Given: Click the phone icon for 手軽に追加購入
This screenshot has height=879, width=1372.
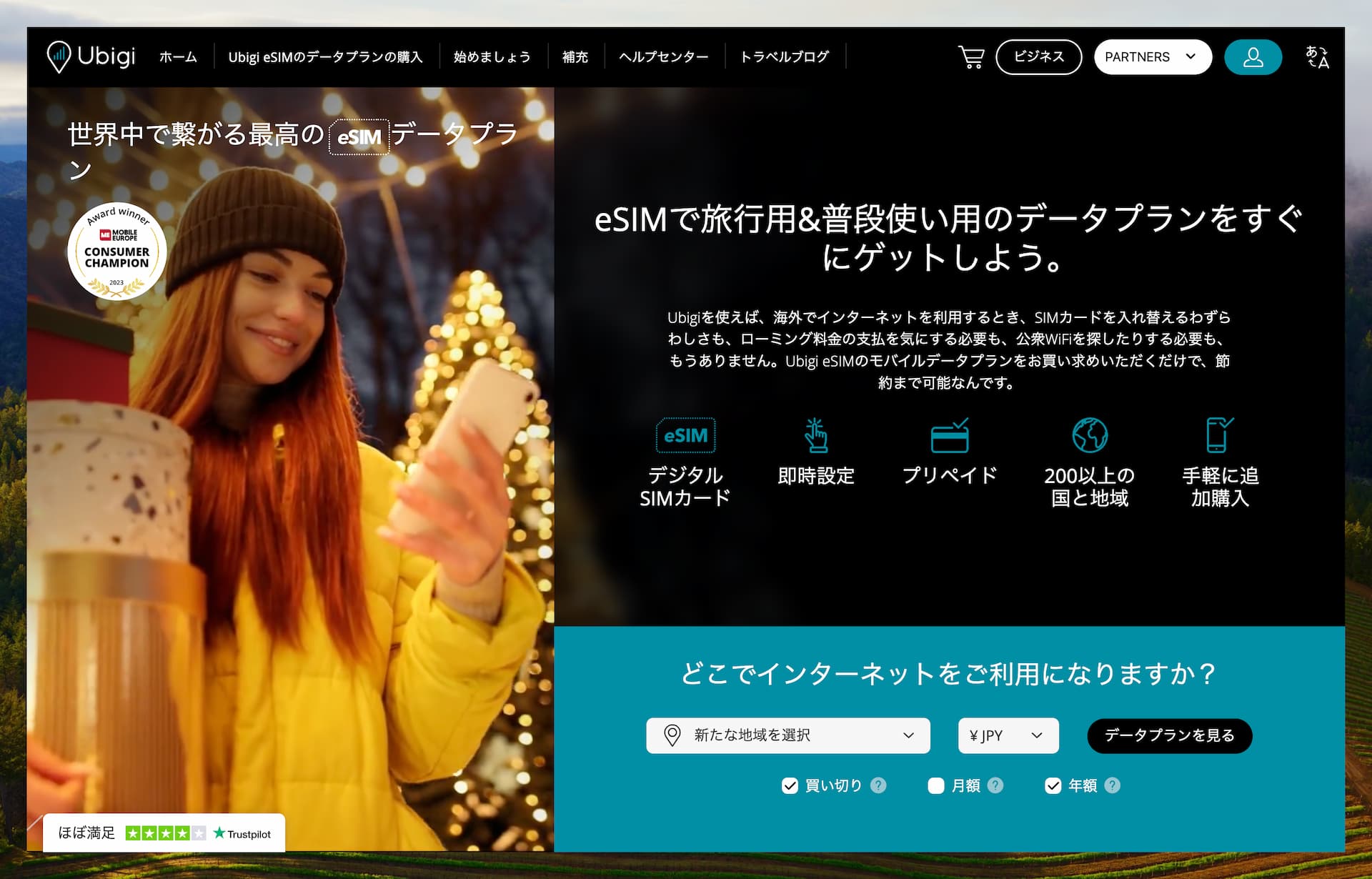Looking at the screenshot, I should pyautogui.click(x=1219, y=435).
